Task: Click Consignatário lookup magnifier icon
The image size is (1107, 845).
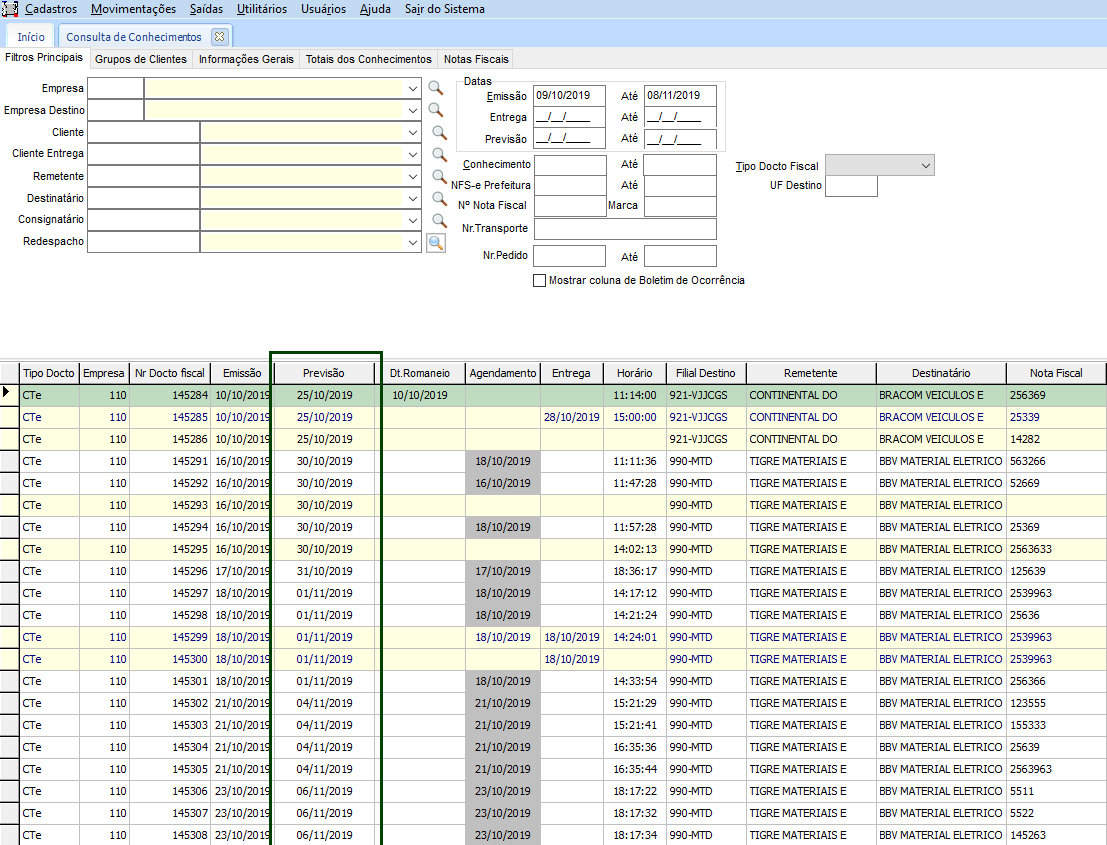Action: (439, 220)
